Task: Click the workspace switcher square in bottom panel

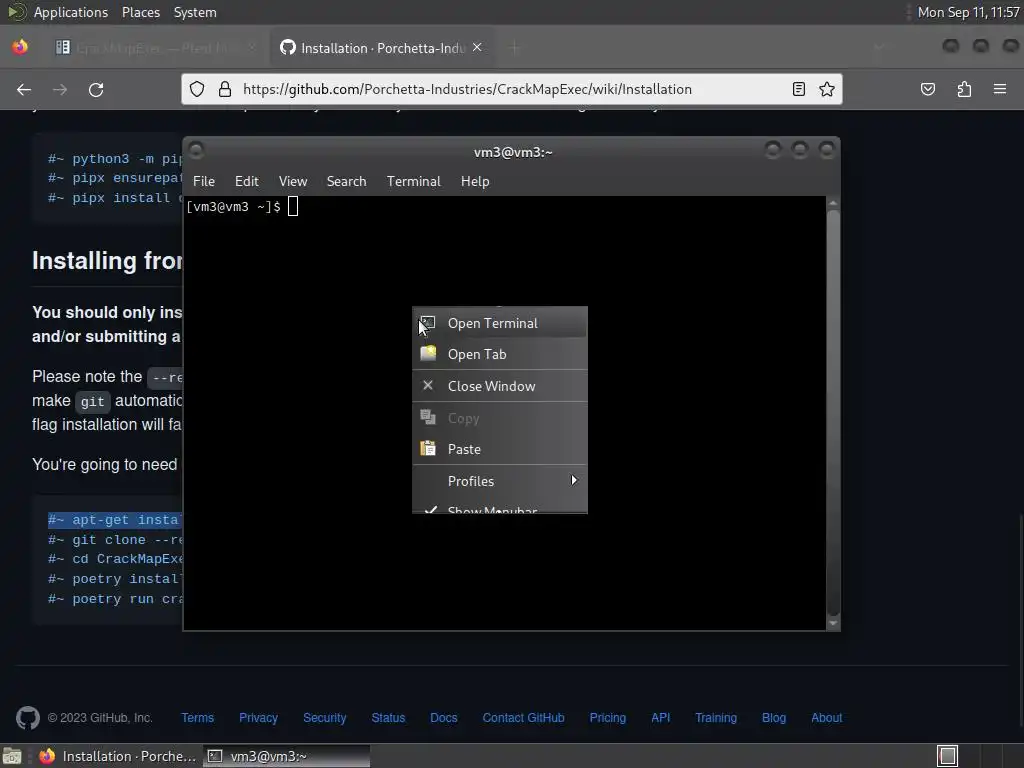Action: [948, 756]
